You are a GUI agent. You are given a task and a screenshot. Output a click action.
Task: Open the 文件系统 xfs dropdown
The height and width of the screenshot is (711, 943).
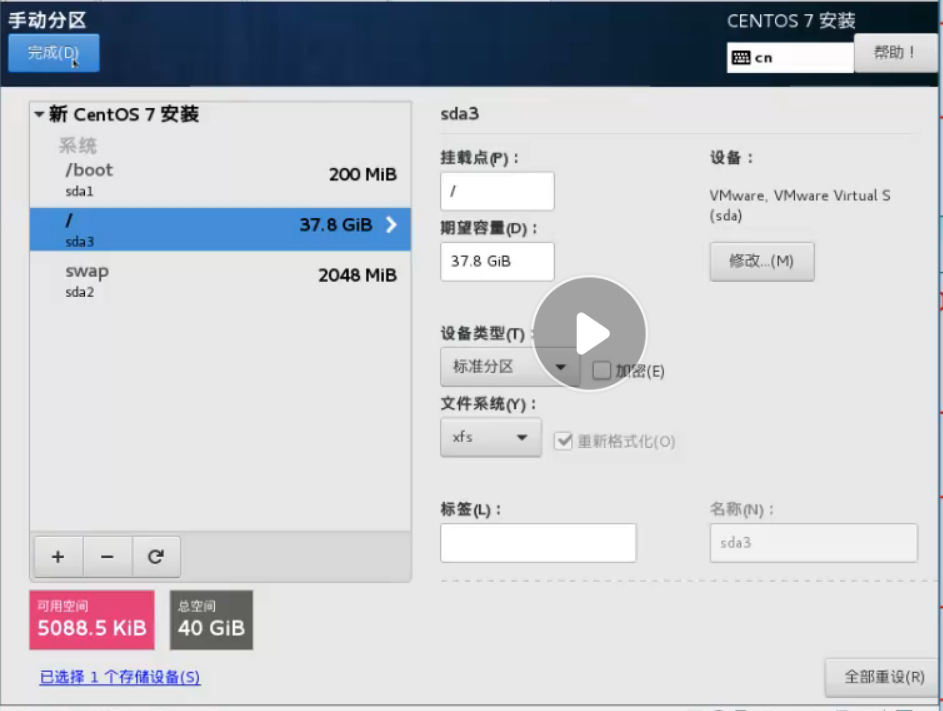[491, 437]
